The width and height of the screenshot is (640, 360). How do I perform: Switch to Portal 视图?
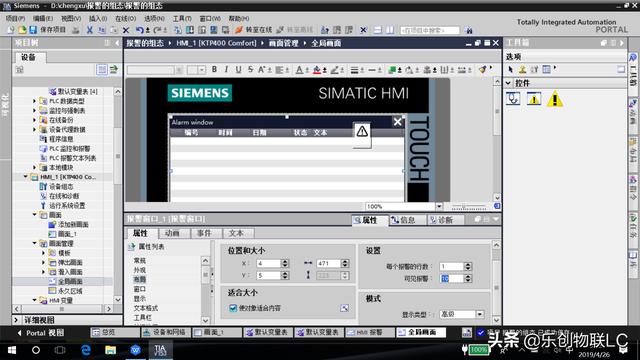(41, 333)
